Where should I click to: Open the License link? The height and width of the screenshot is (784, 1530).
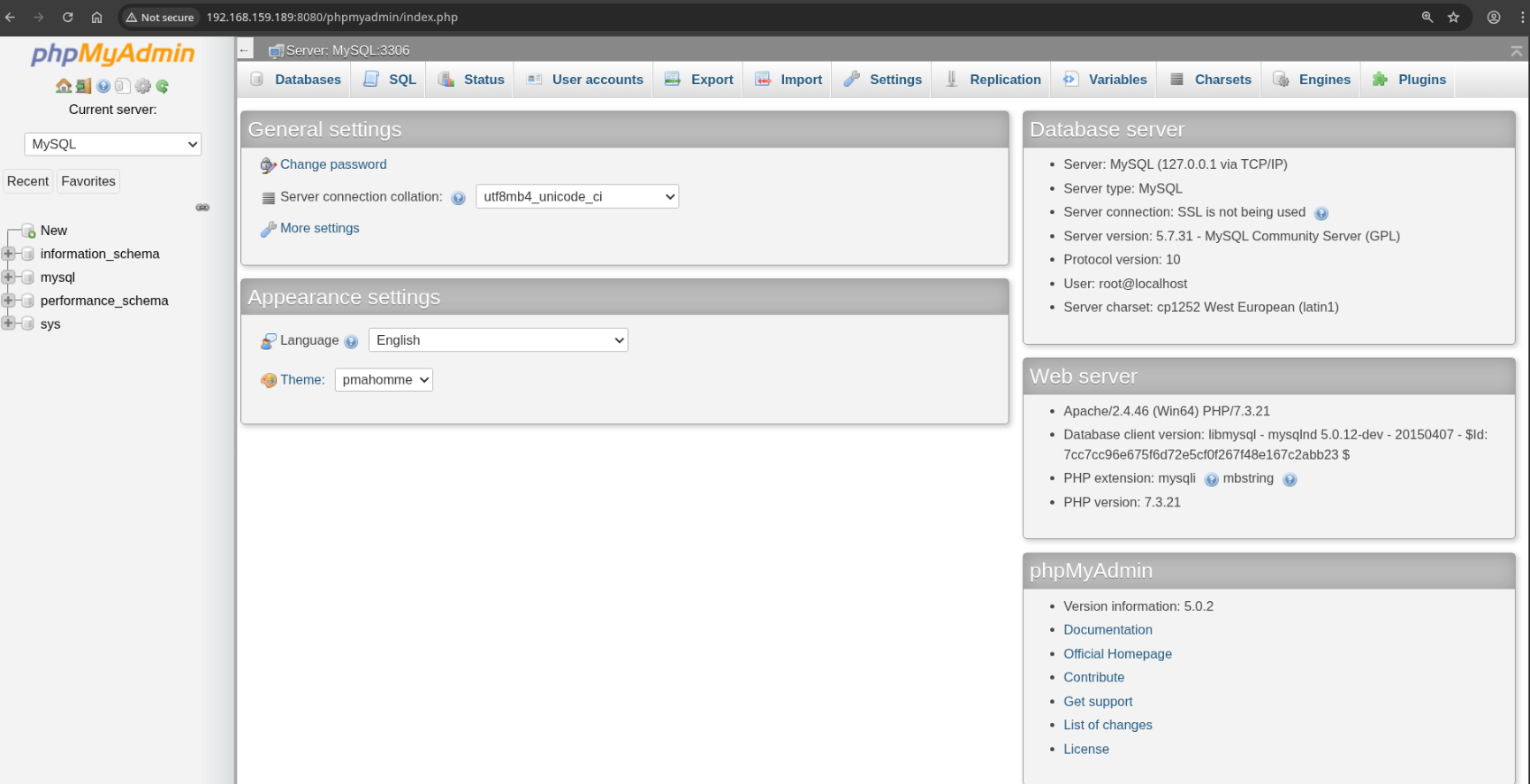click(x=1085, y=749)
